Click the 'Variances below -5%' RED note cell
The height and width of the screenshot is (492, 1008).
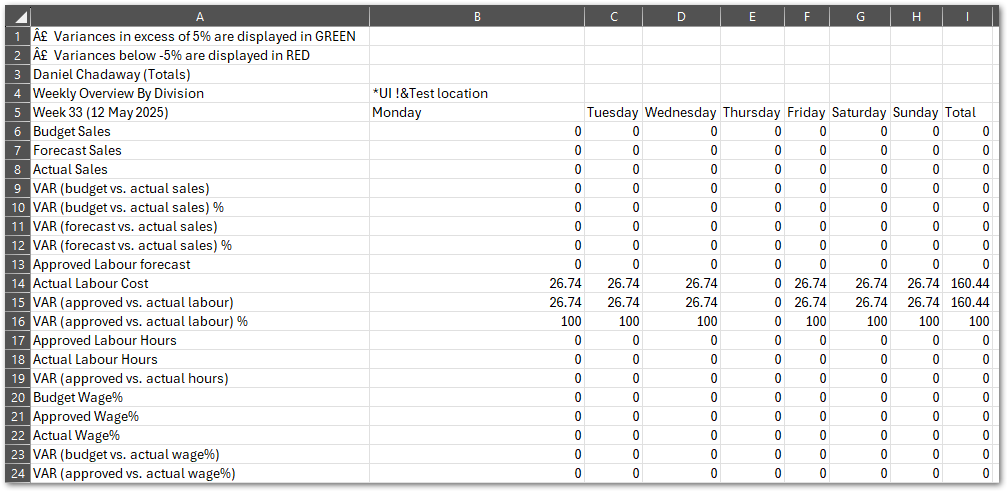click(200, 55)
